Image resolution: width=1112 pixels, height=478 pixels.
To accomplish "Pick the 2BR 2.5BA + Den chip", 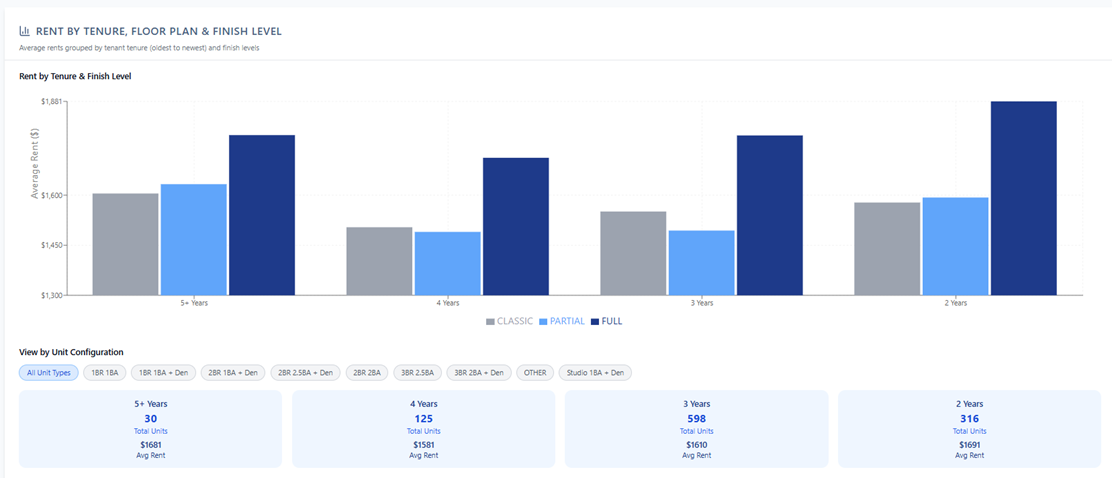I will pyautogui.click(x=305, y=373).
